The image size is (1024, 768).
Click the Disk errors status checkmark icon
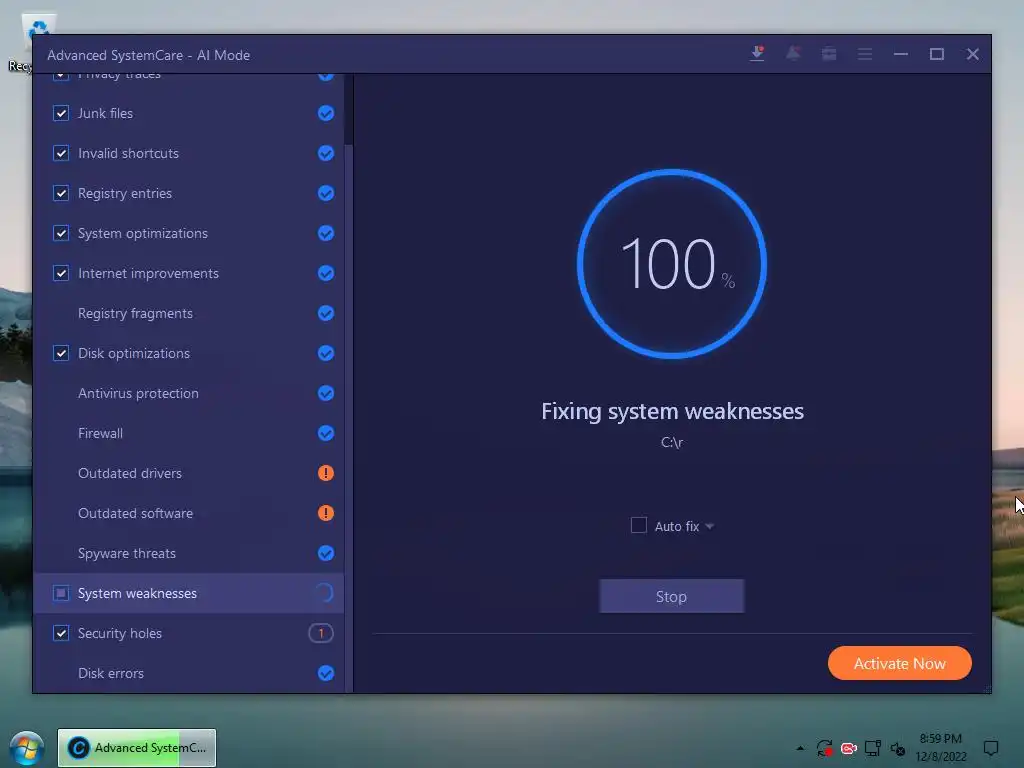point(326,673)
